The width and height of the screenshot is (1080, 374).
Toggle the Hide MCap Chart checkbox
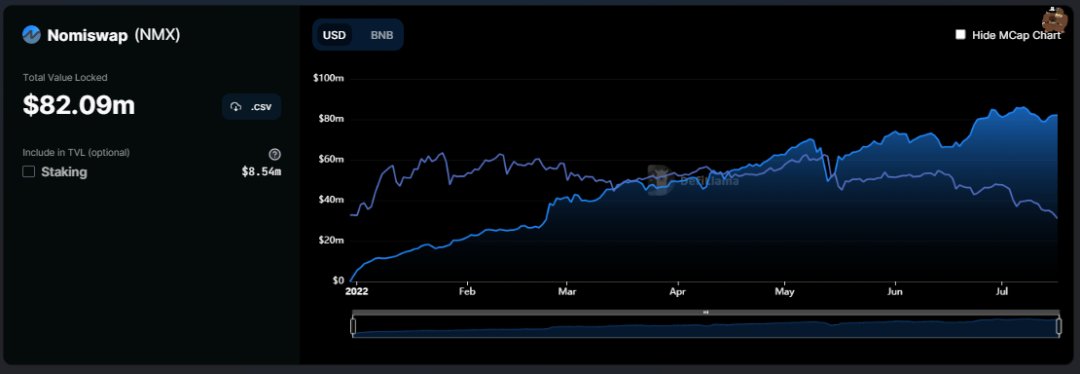pos(960,34)
